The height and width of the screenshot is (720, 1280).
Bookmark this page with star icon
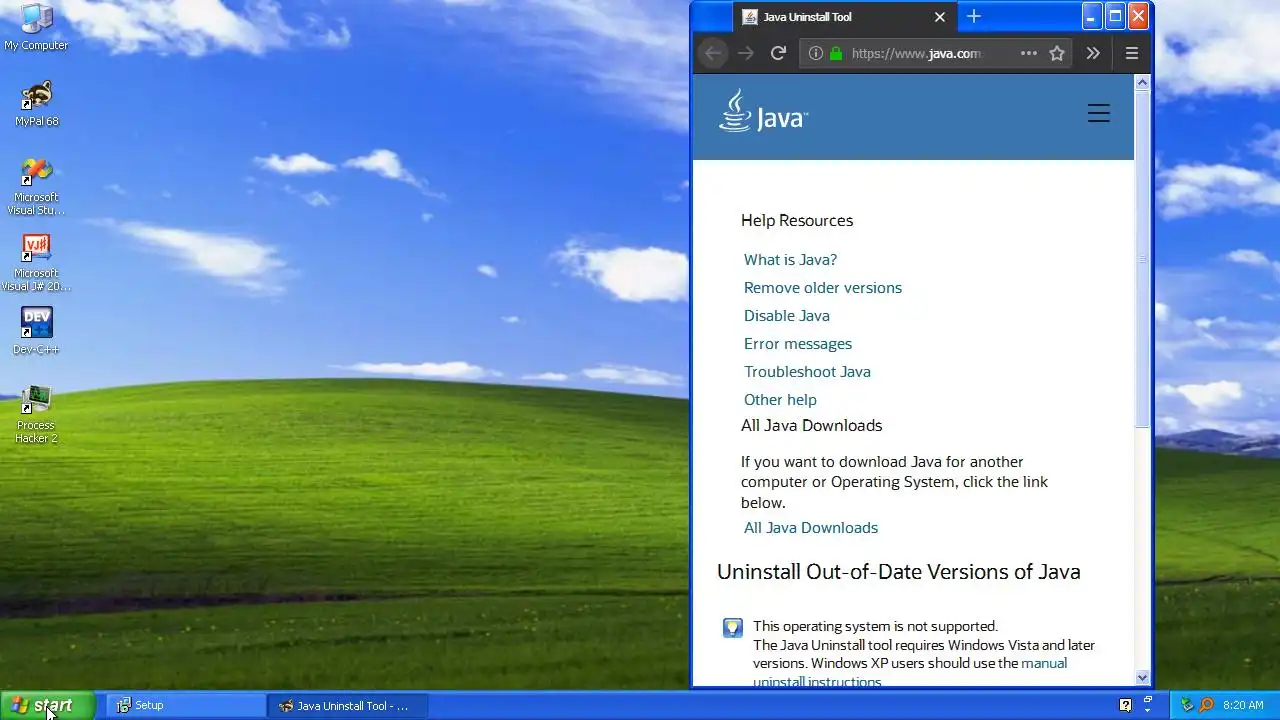pos(1057,53)
